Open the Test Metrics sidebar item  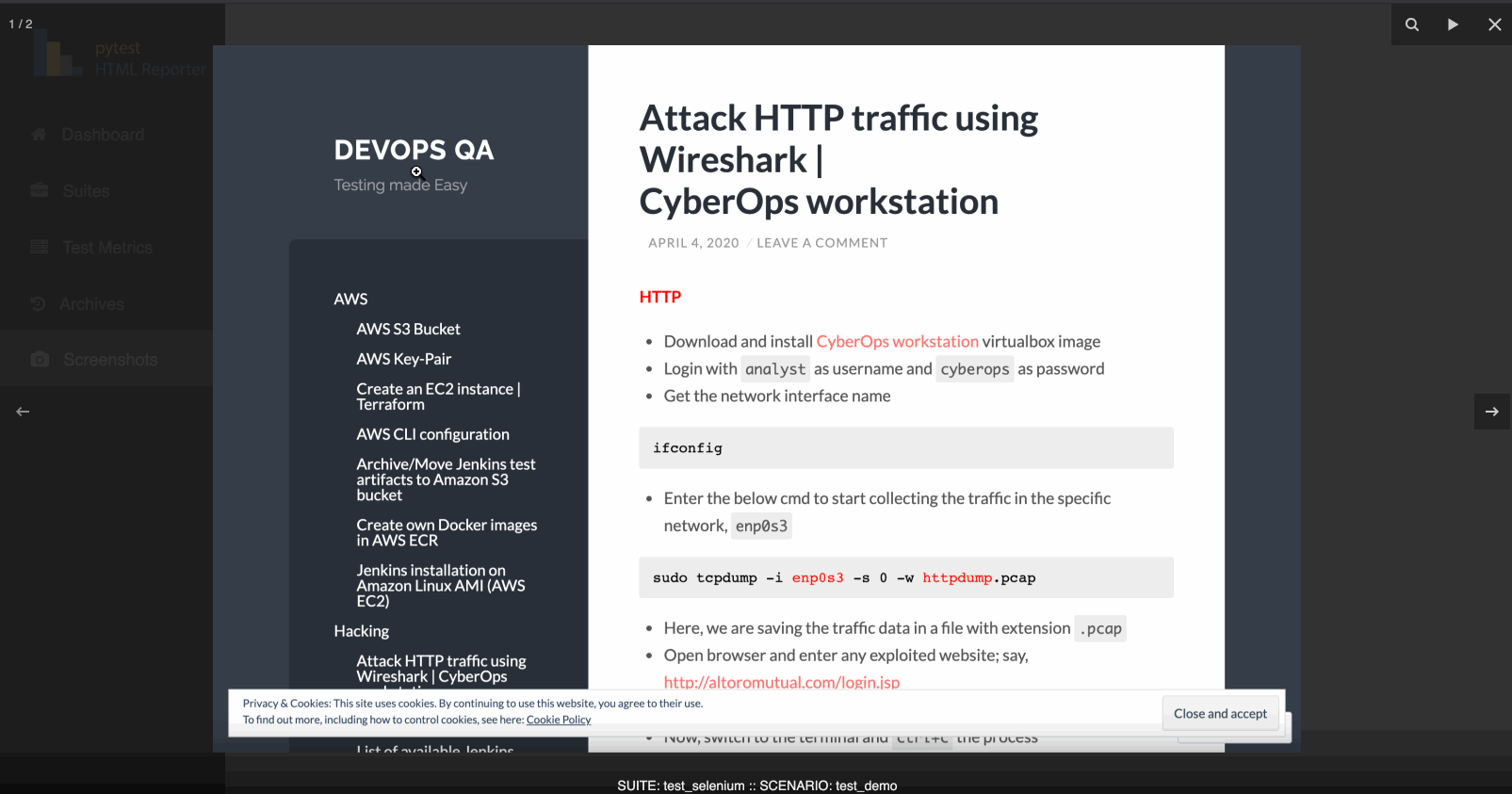(x=106, y=248)
